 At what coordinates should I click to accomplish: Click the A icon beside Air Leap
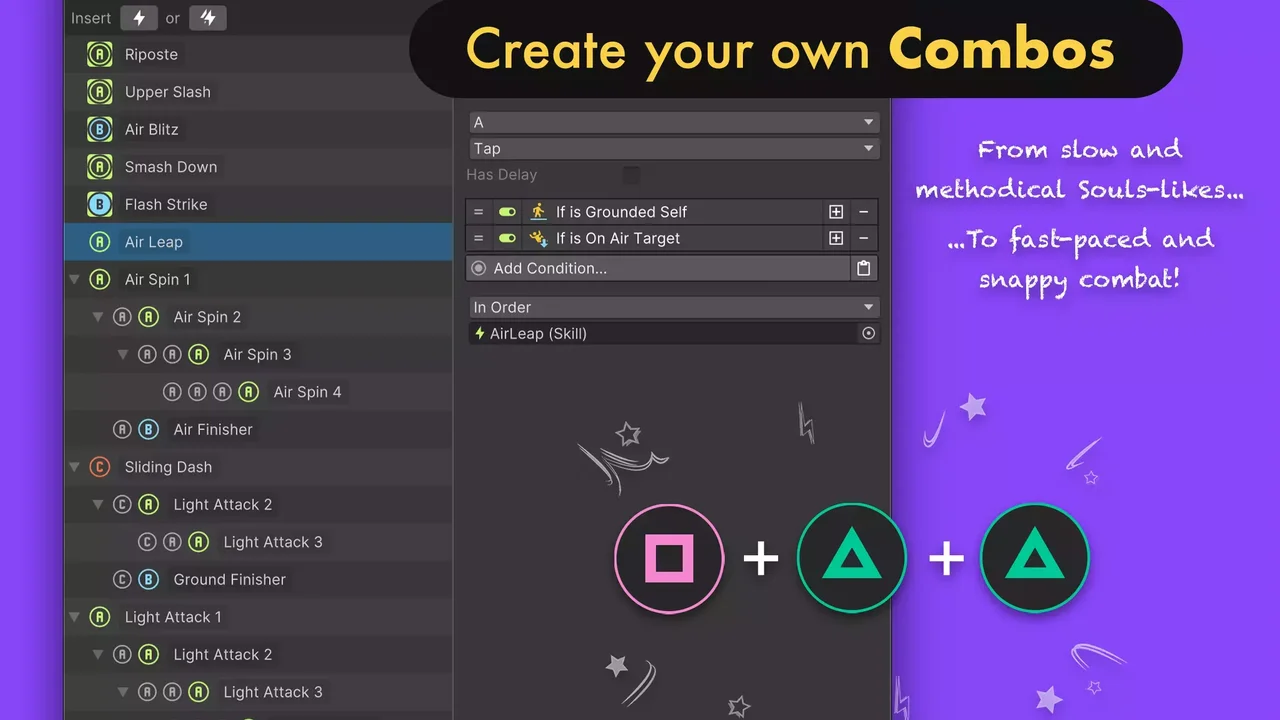(x=99, y=242)
